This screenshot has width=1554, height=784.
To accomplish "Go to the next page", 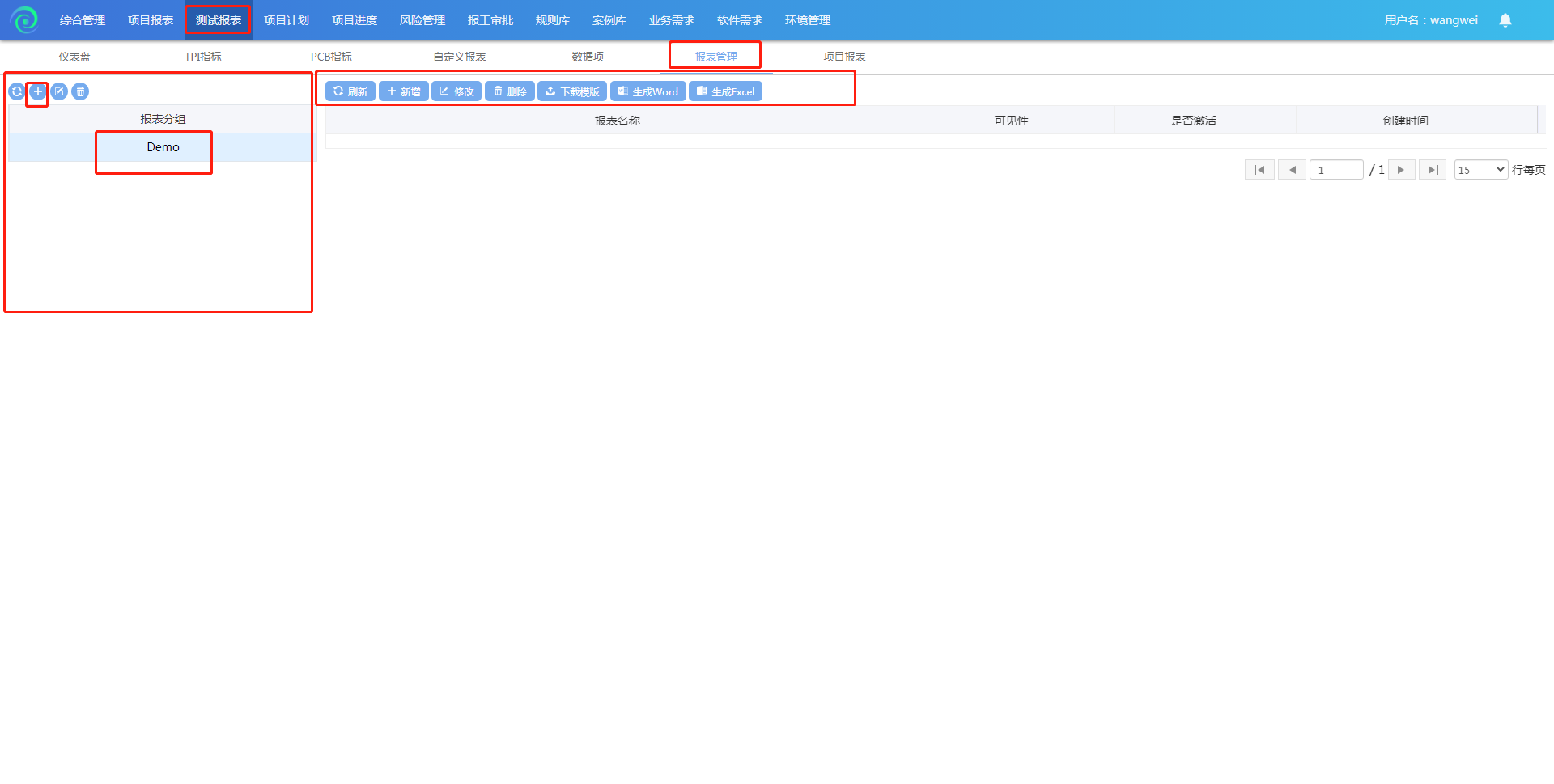I will 1400,170.
